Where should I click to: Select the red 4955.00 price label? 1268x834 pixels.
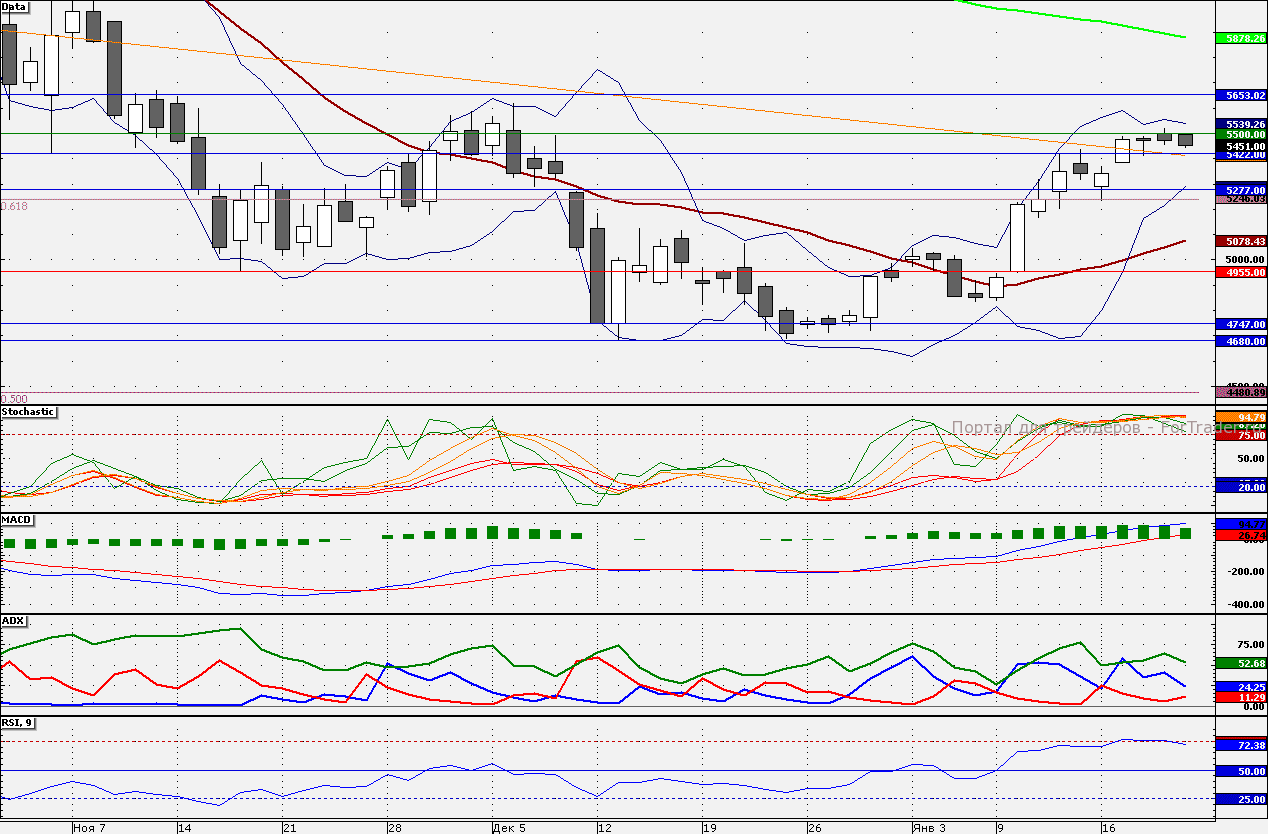coord(1240,272)
